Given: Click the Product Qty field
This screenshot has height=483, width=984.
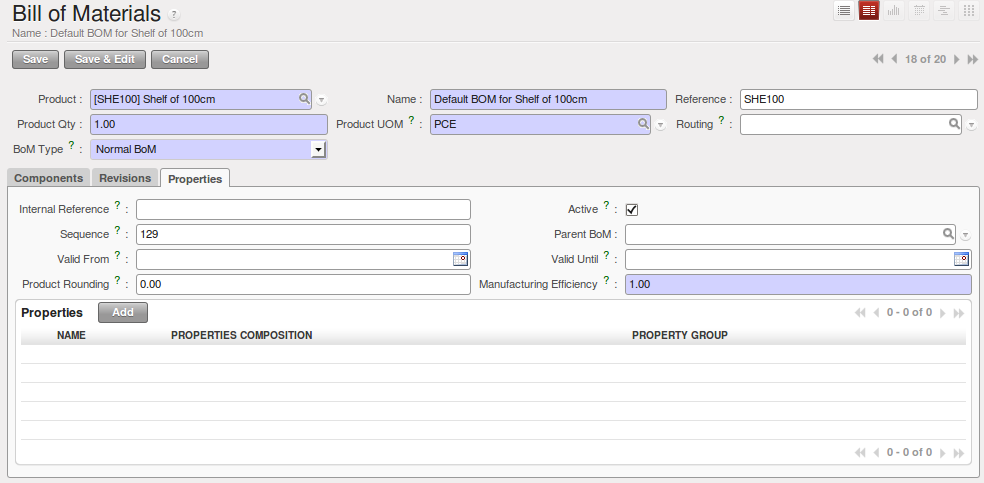Looking at the screenshot, I should (209, 124).
